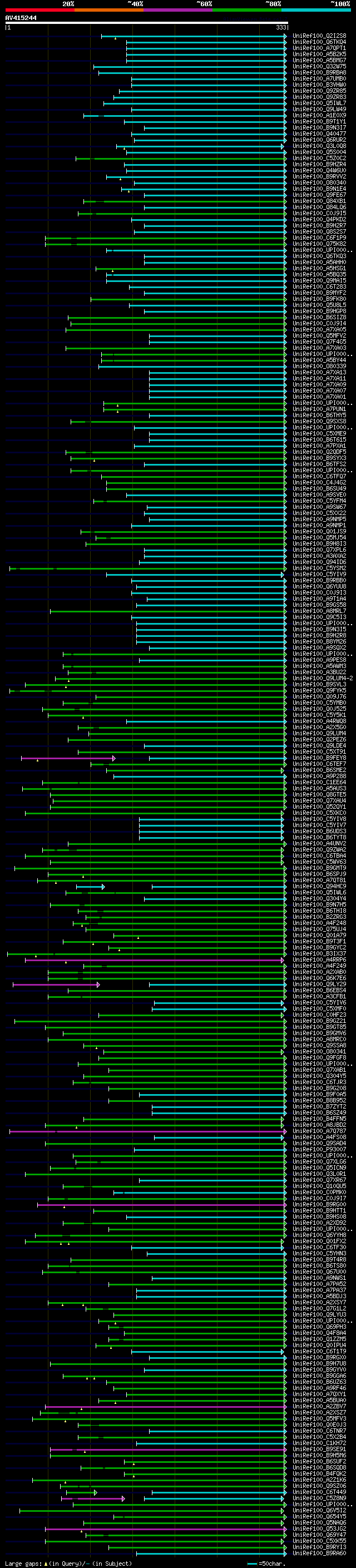Open hit UniRef100_C5YIV8
This screenshot has width=356, height=1568.
[x=319, y=819]
